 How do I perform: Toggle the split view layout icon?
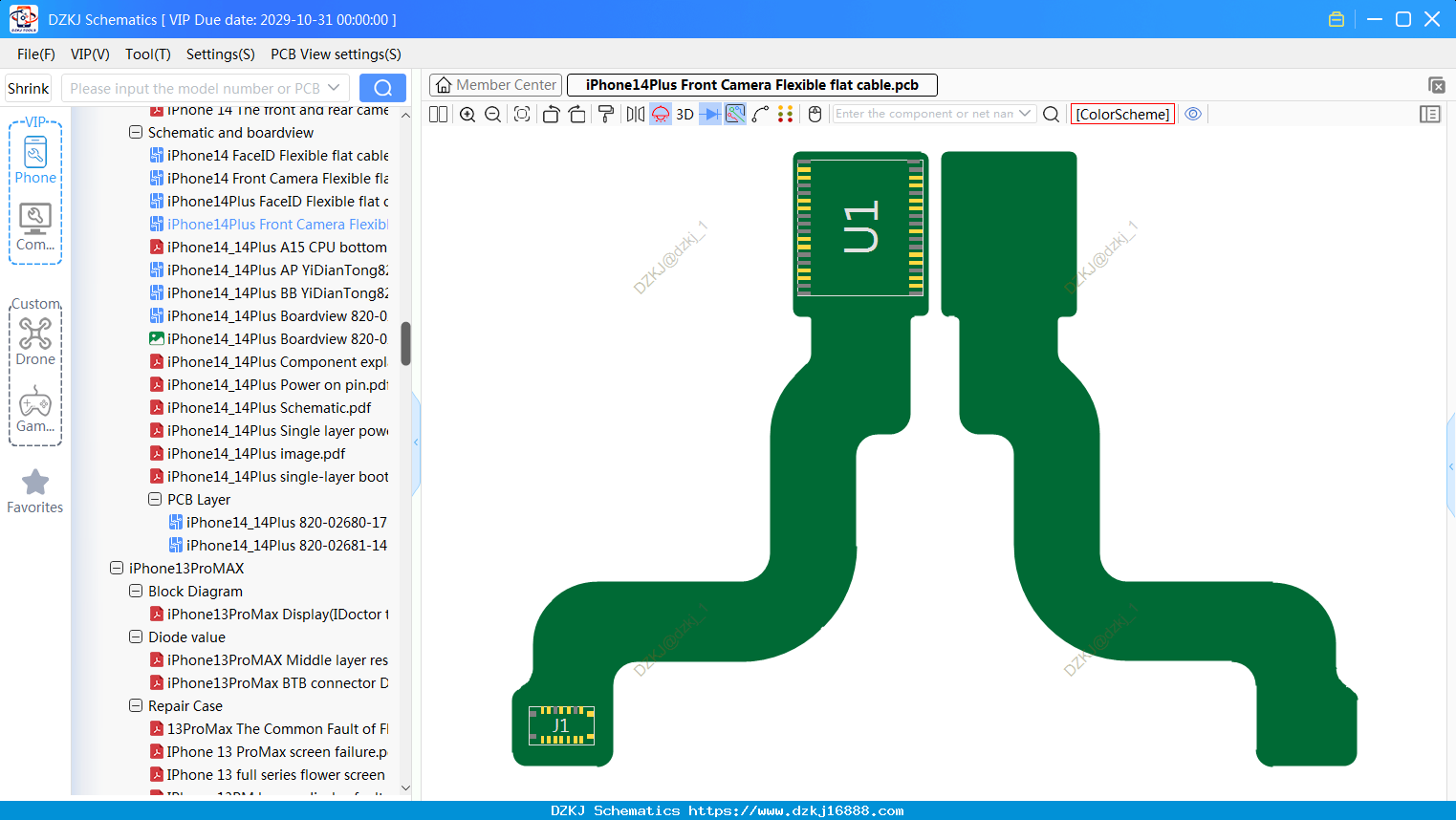coord(438,114)
